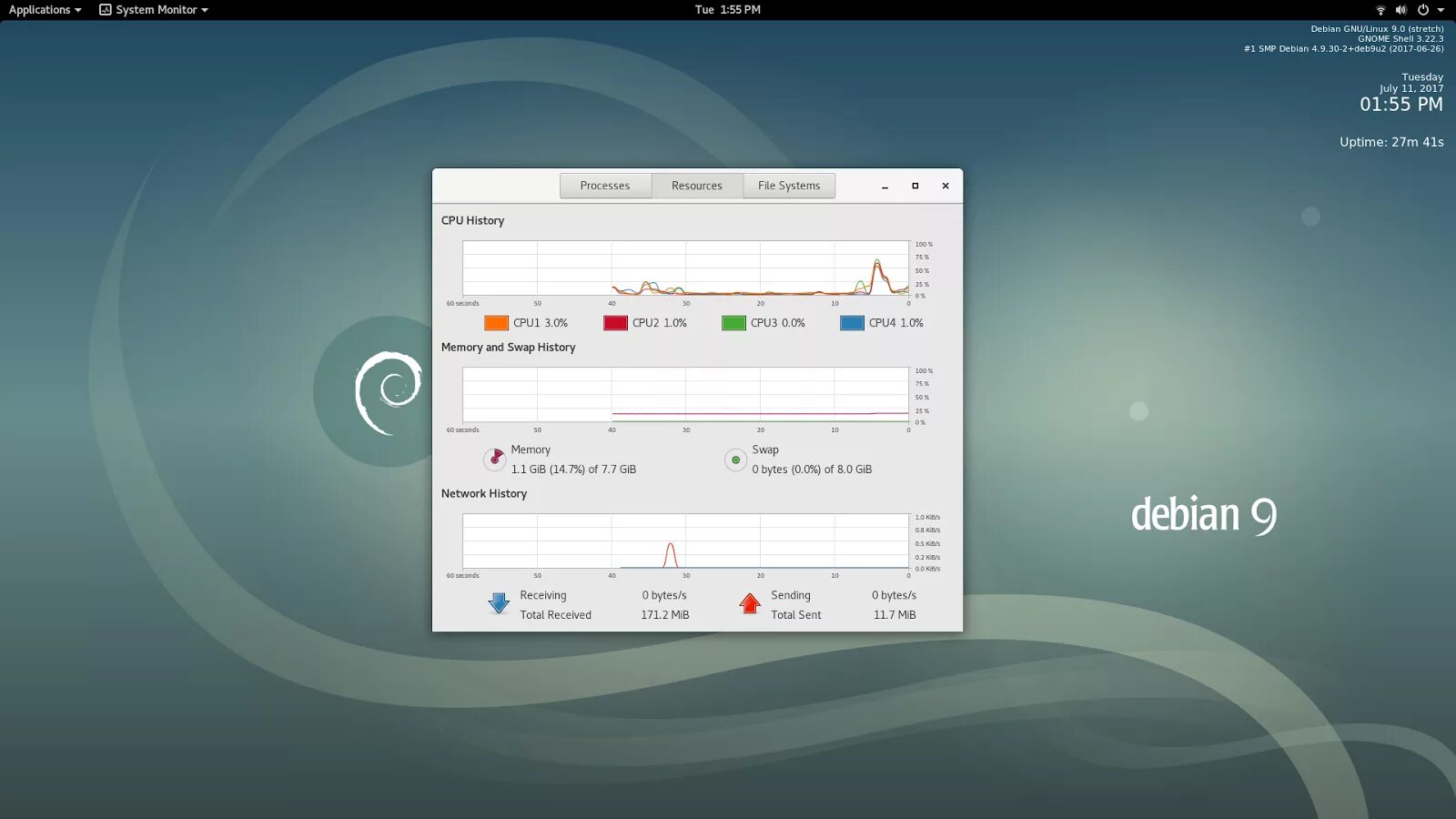Click the Network History graph
The image size is (1456, 819).
pos(685,541)
